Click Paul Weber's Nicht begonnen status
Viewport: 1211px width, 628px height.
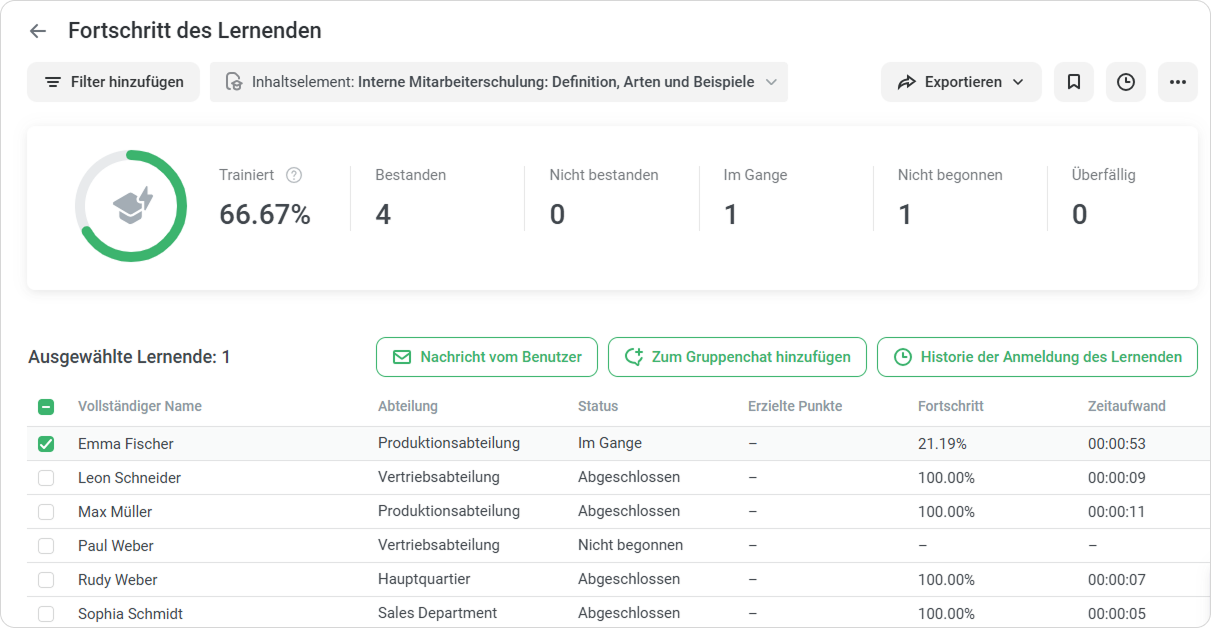click(631, 545)
